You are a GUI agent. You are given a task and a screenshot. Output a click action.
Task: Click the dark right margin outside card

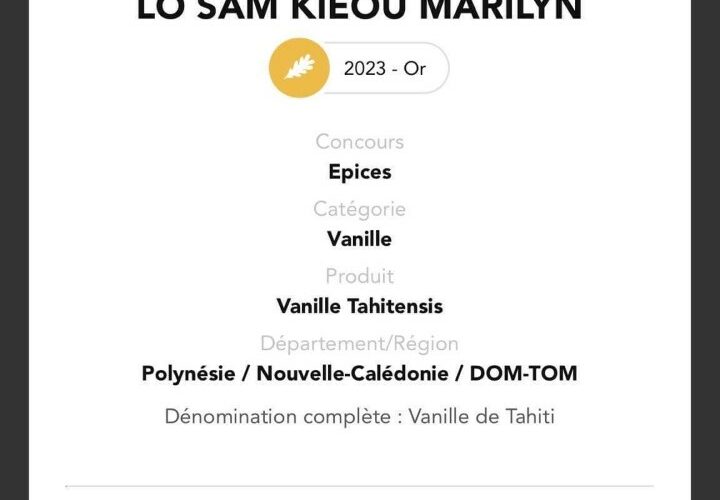(705, 250)
